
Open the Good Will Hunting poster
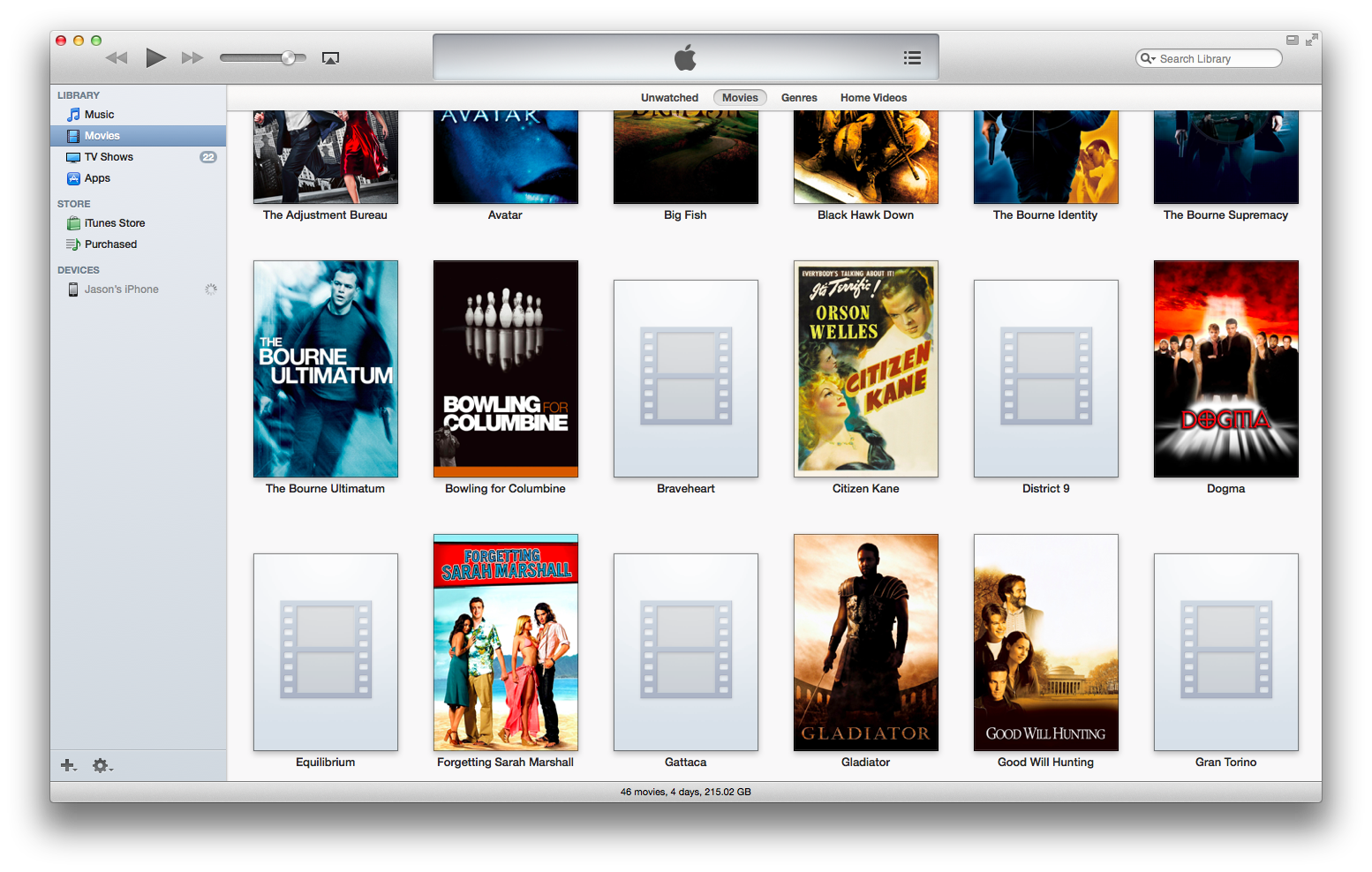1046,643
